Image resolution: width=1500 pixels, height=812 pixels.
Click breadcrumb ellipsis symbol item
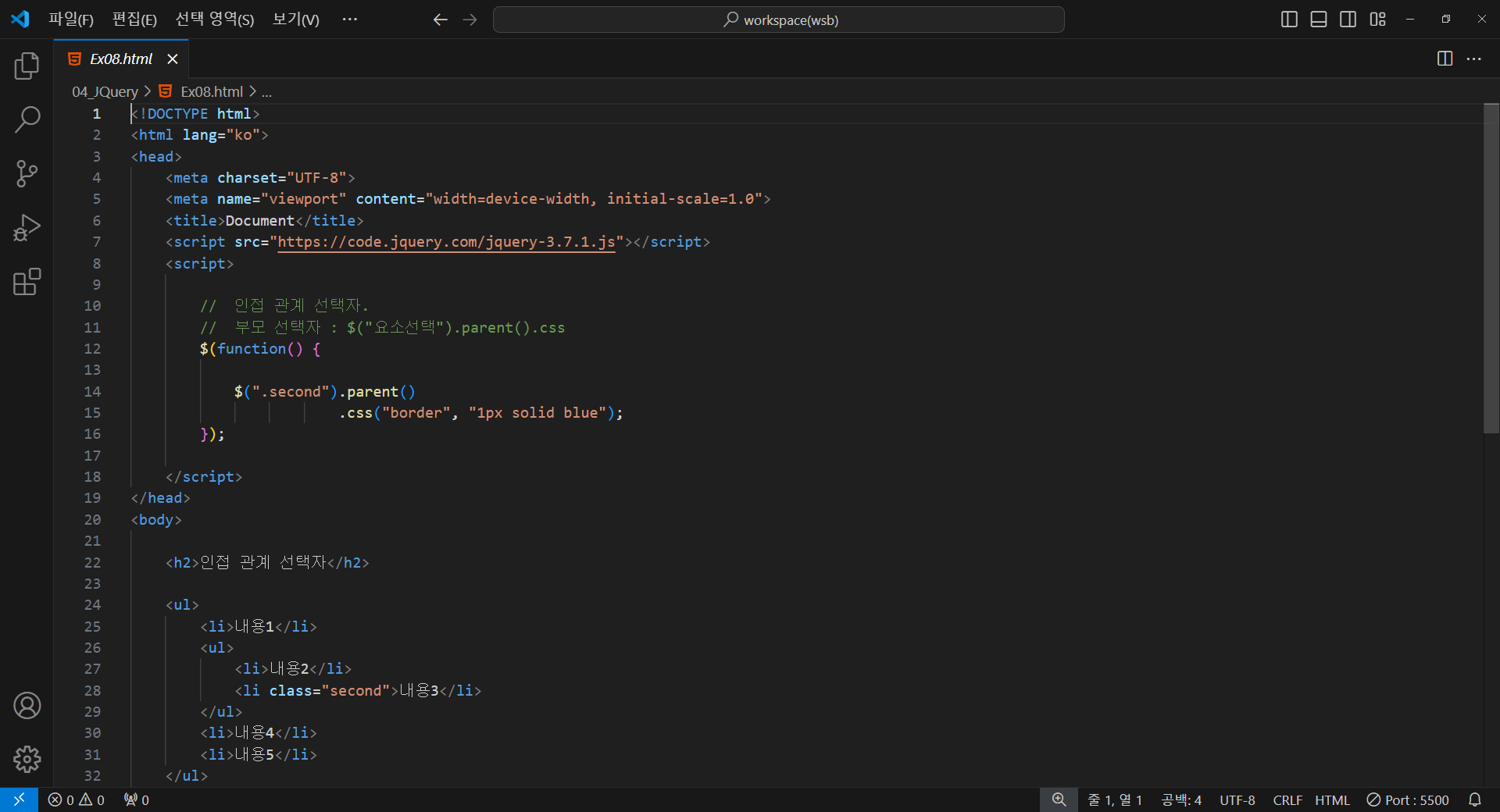tap(266, 91)
